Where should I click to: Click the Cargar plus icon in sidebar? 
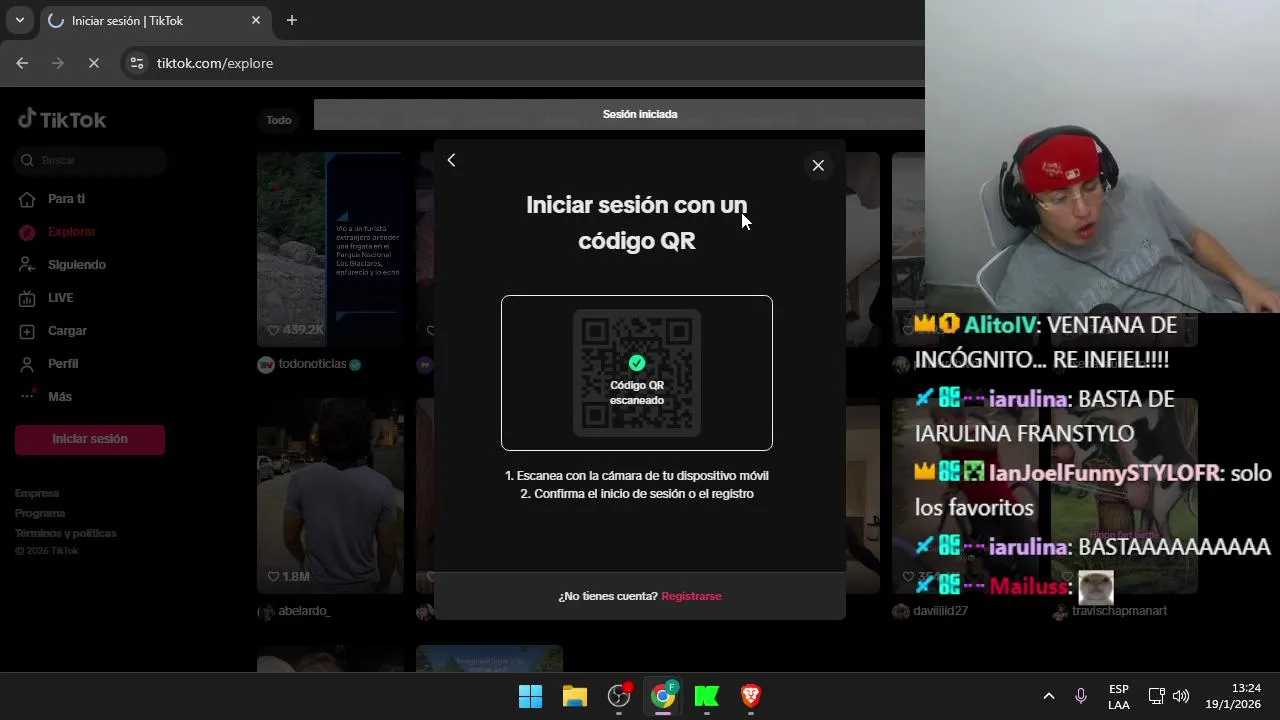pos(28,331)
